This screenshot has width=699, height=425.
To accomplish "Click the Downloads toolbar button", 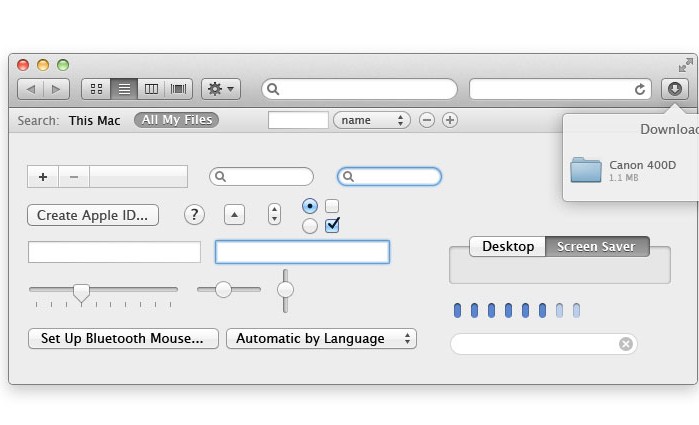I will [x=674, y=89].
